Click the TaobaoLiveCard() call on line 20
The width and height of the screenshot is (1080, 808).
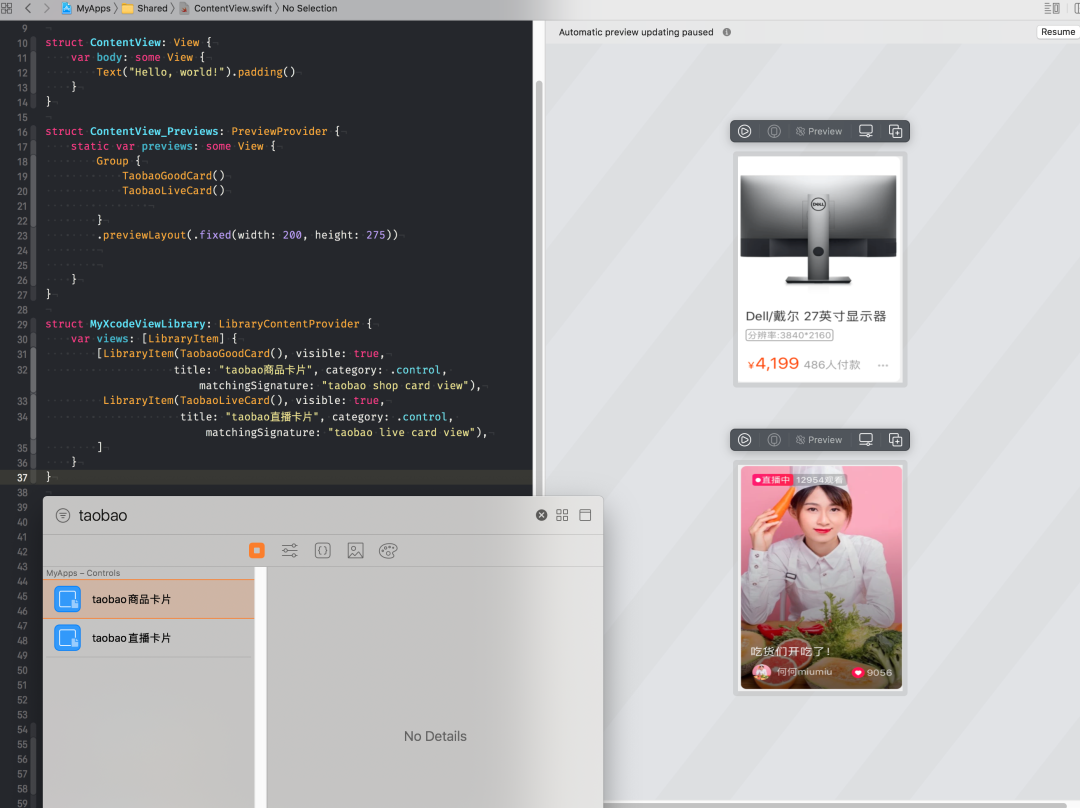(x=174, y=191)
